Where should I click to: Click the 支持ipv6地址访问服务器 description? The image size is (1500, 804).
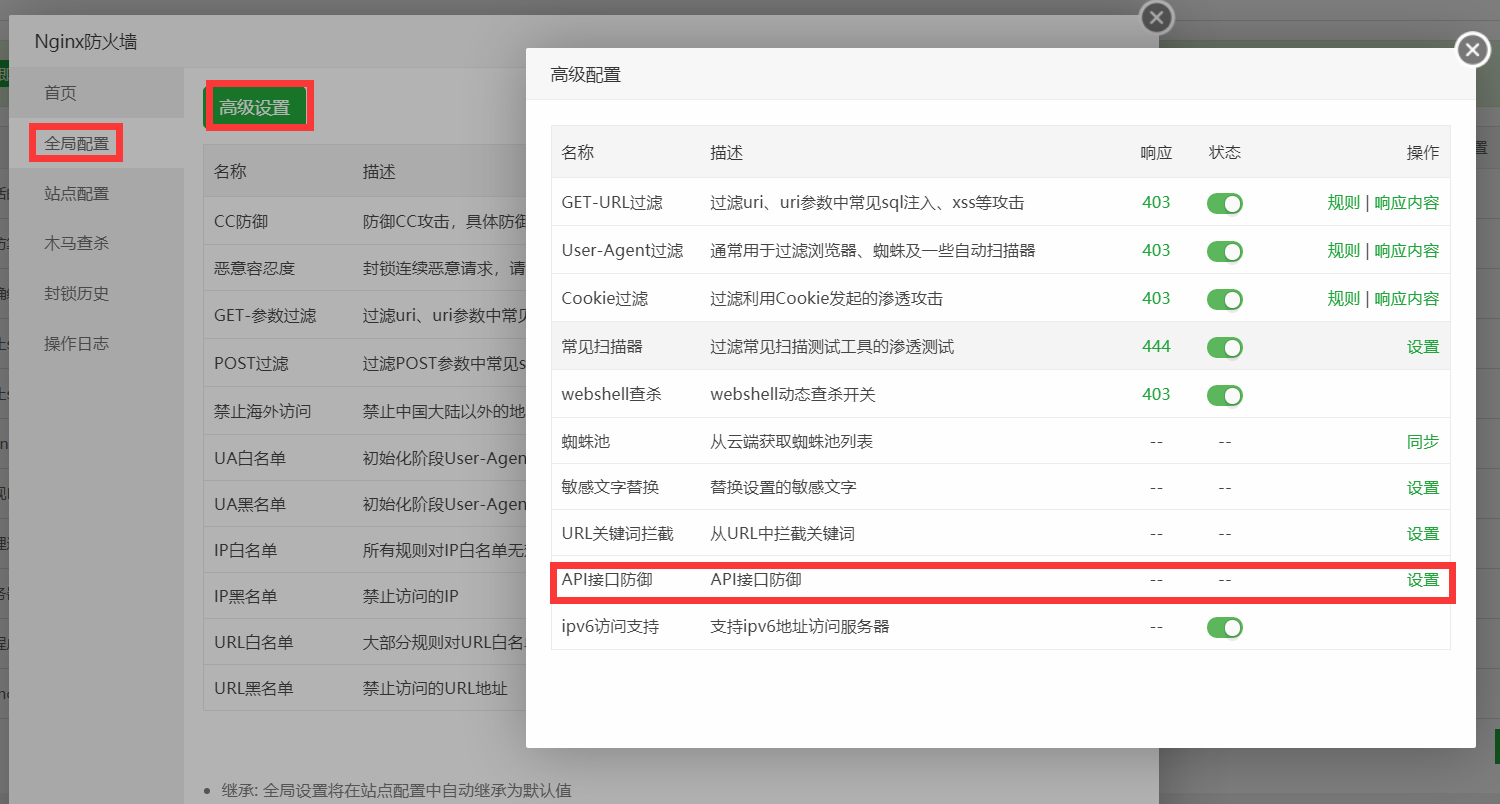800,627
